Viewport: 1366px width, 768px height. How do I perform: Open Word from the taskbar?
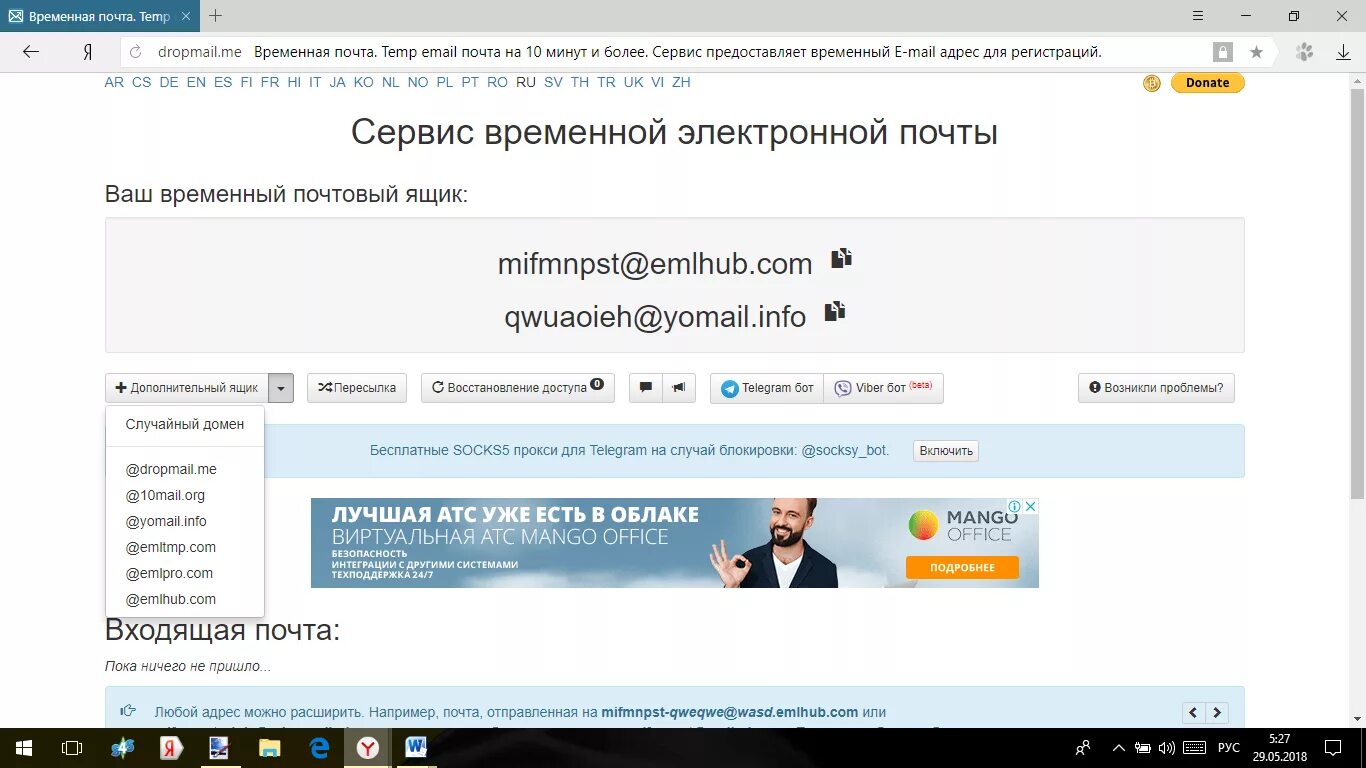point(416,748)
